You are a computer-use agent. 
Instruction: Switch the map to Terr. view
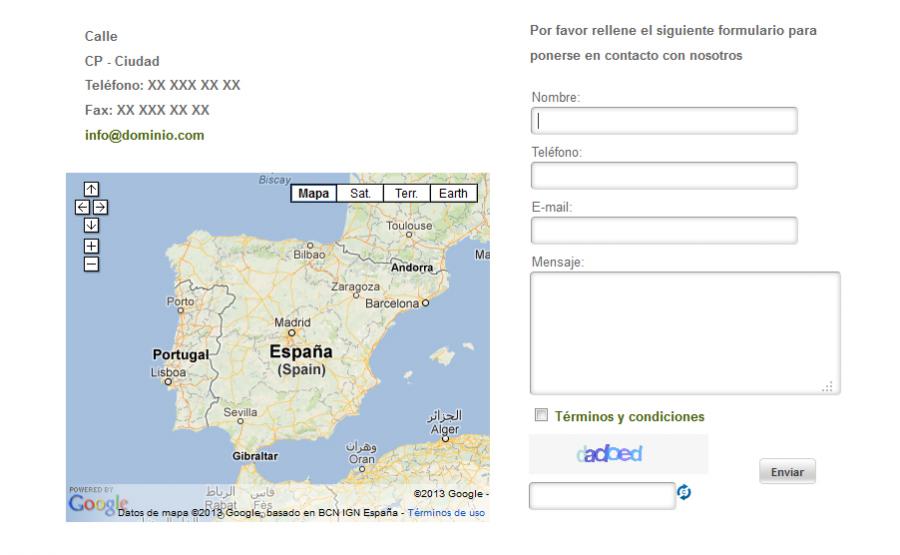click(x=406, y=193)
